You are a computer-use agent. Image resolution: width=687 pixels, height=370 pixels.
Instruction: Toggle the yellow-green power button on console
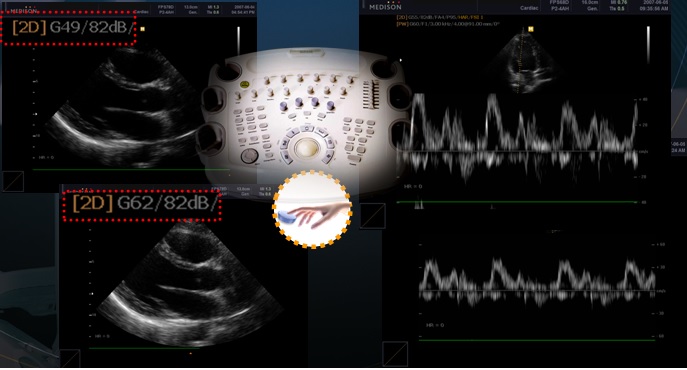point(244,84)
